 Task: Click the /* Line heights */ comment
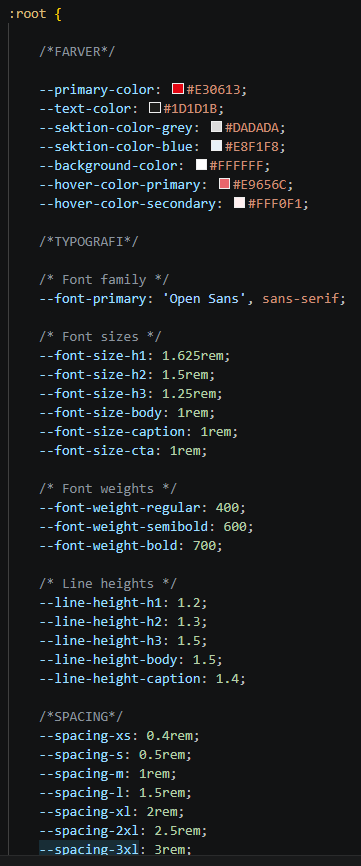pos(108,584)
